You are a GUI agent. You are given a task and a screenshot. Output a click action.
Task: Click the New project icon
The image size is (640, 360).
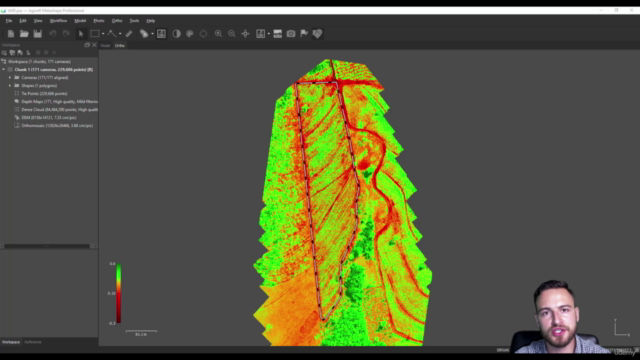[11, 34]
